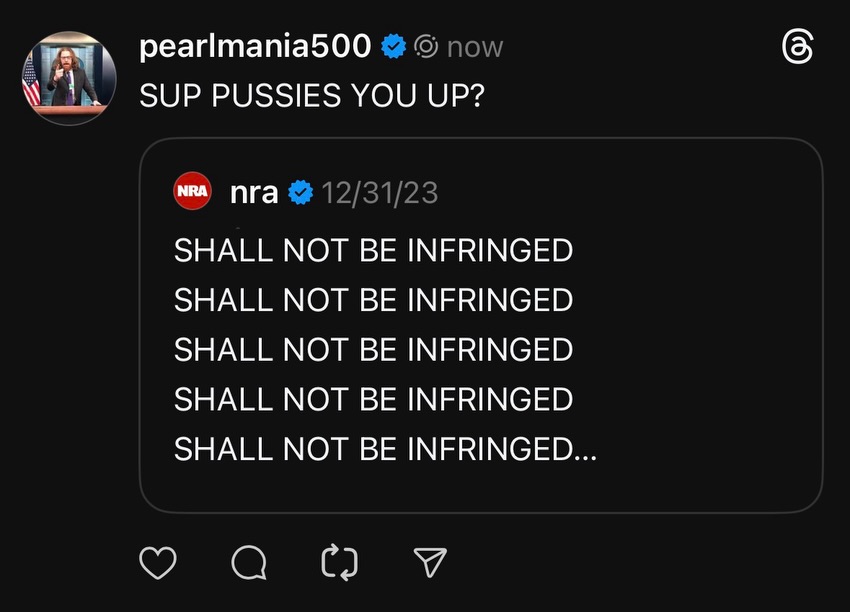Open the NRA red profile avatar
This screenshot has height=612, width=850.
(192, 191)
